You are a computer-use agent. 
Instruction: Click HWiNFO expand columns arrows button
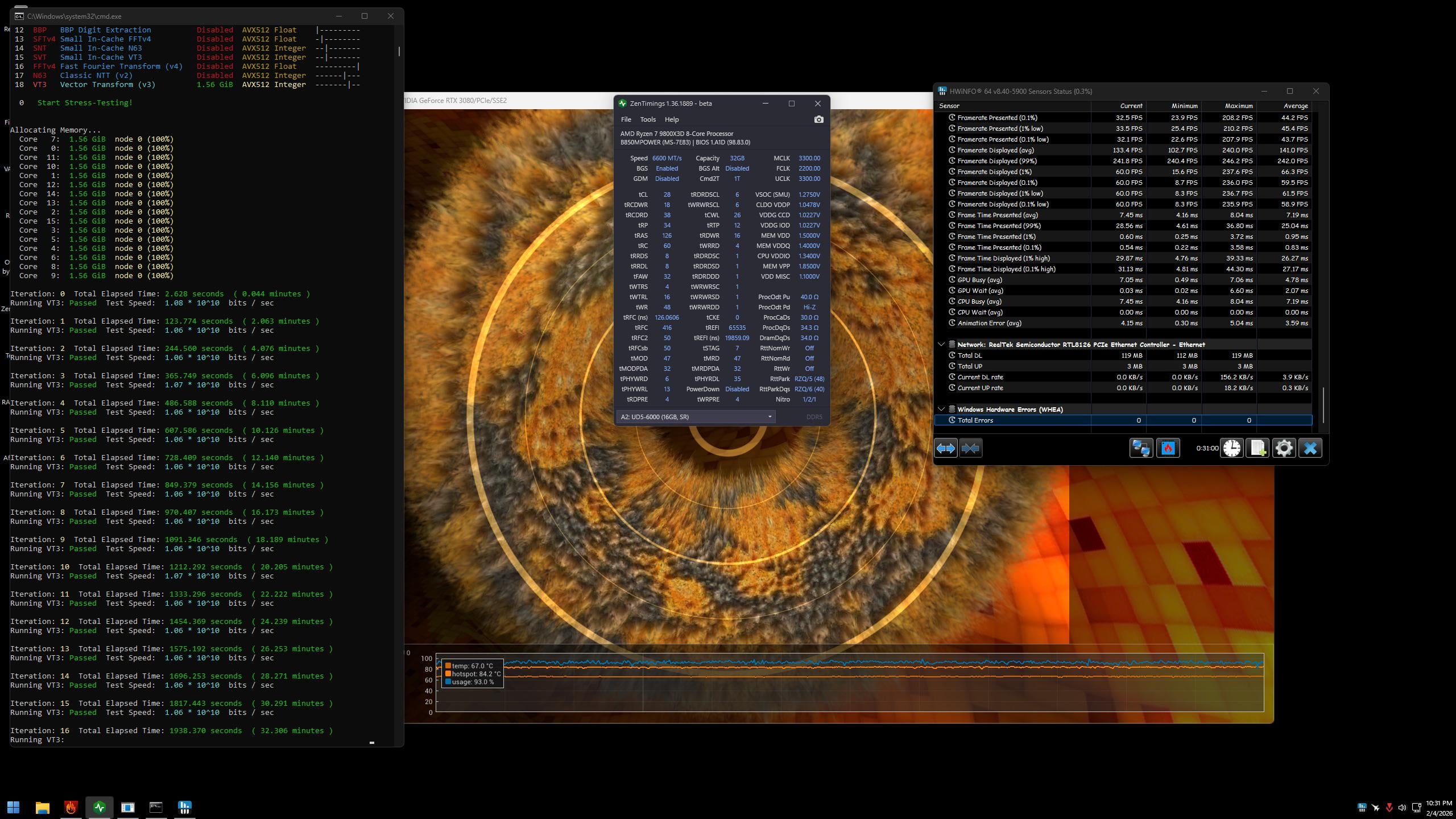click(x=945, y=448)
